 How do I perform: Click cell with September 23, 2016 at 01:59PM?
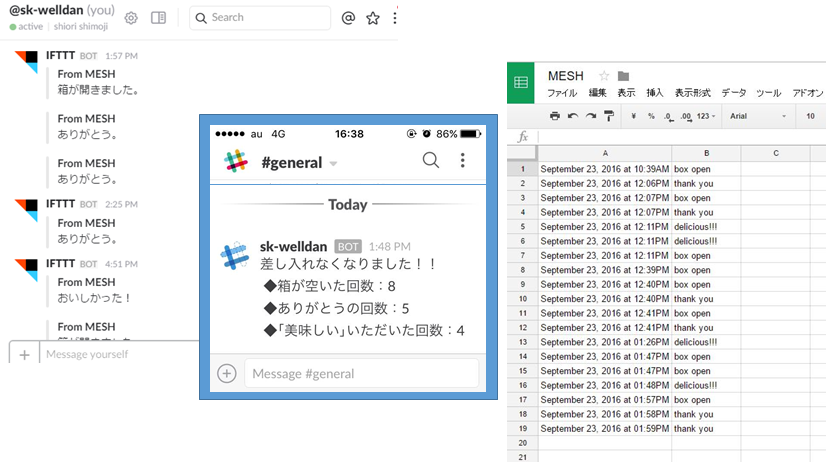(605, 429)
